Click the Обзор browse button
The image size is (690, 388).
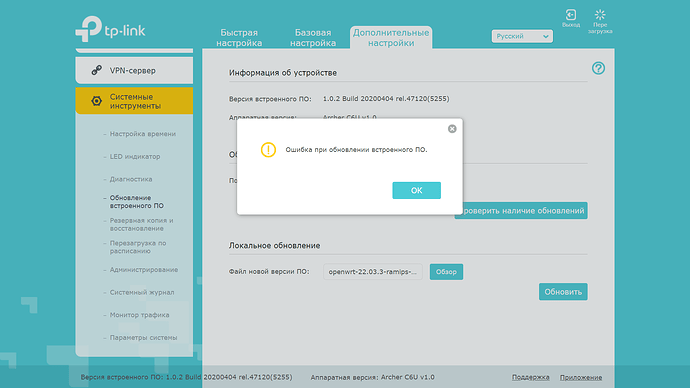pyautogui.click(x=446, y=272)
